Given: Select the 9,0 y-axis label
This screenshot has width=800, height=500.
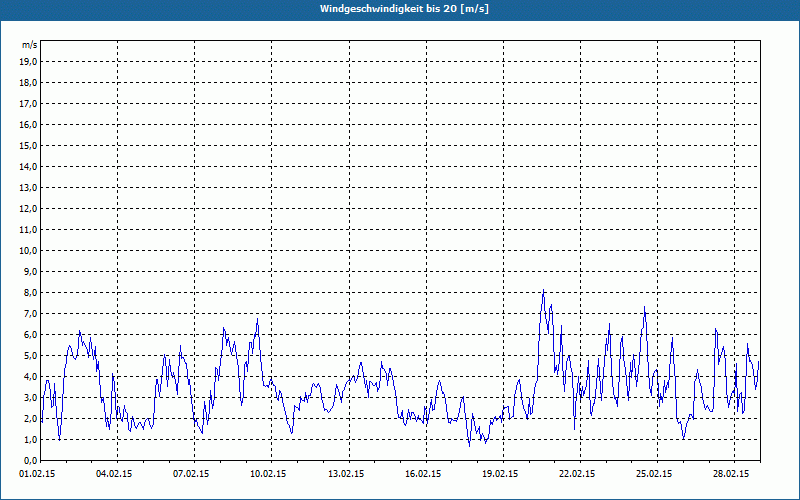Looking at the screenshot, I should [x=31, y=271].
